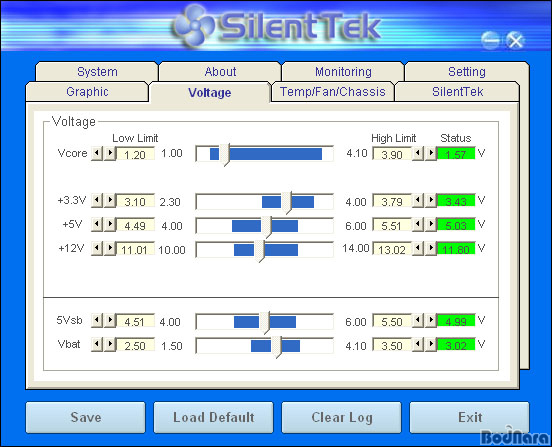
Task: Decrease Vcore high limit with left arrow
Action: coord(418,153)
